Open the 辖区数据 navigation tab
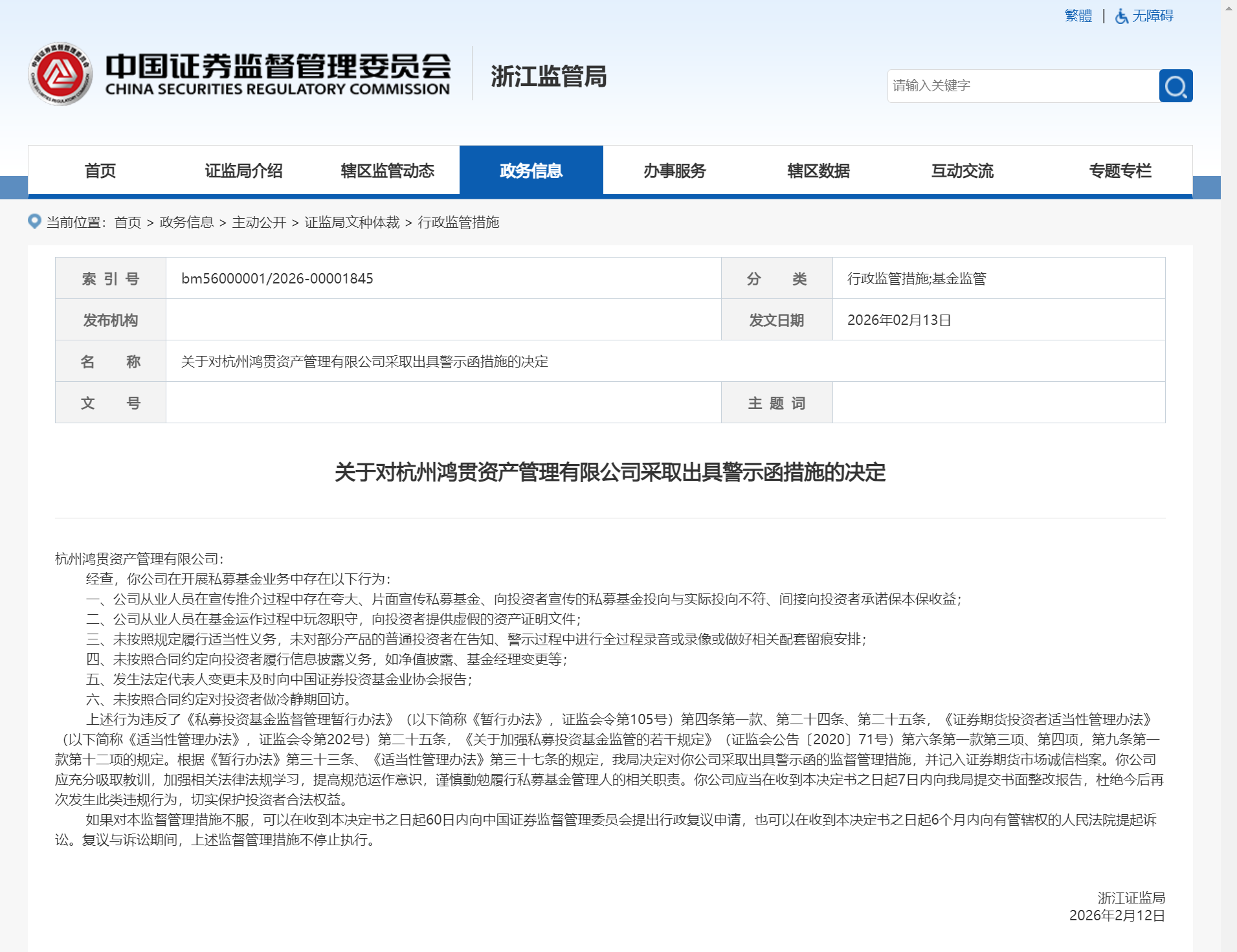 tap(818, 171)
